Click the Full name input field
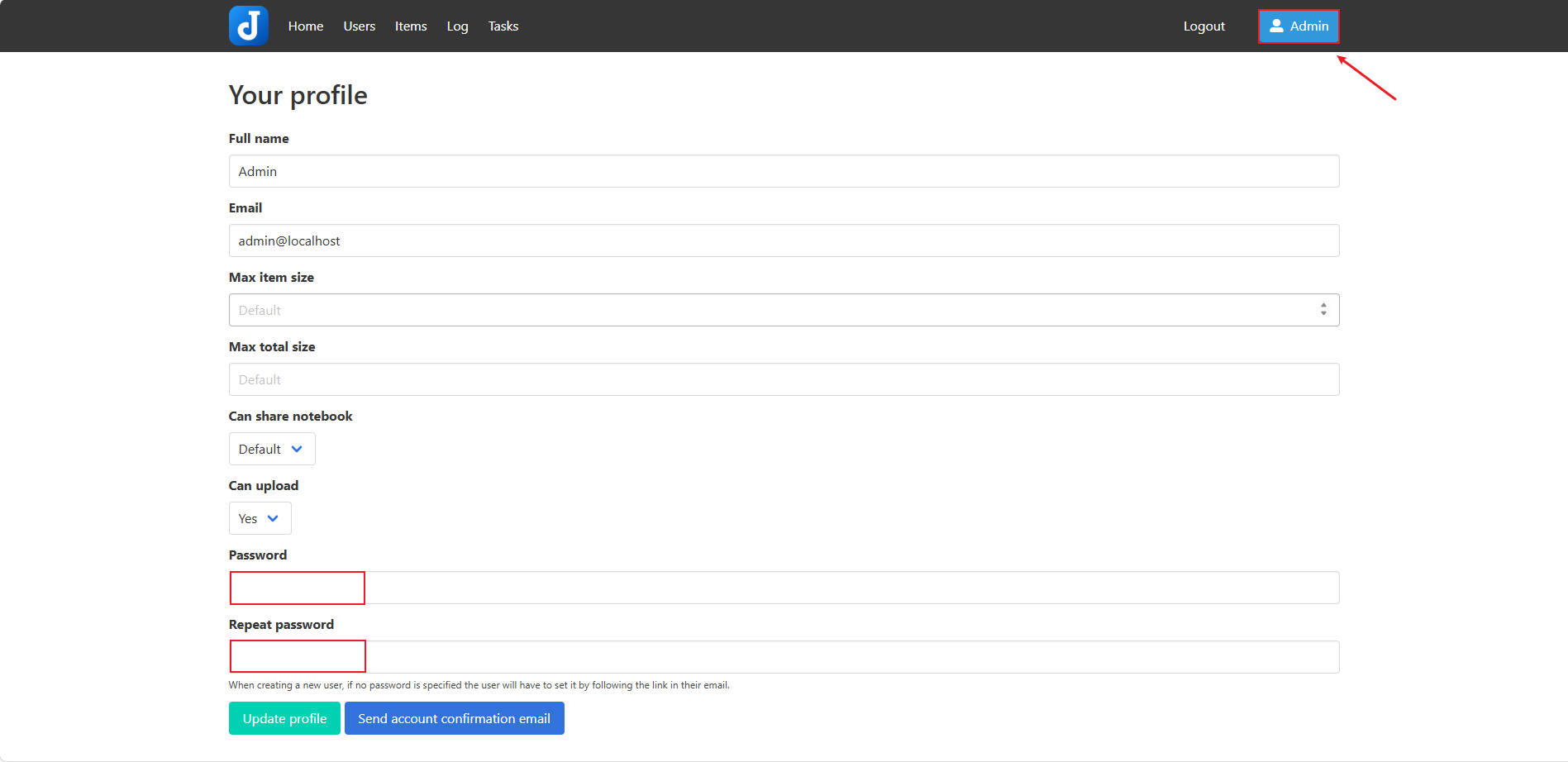This screenshot has height=762, width=1568. click(784, 171)
